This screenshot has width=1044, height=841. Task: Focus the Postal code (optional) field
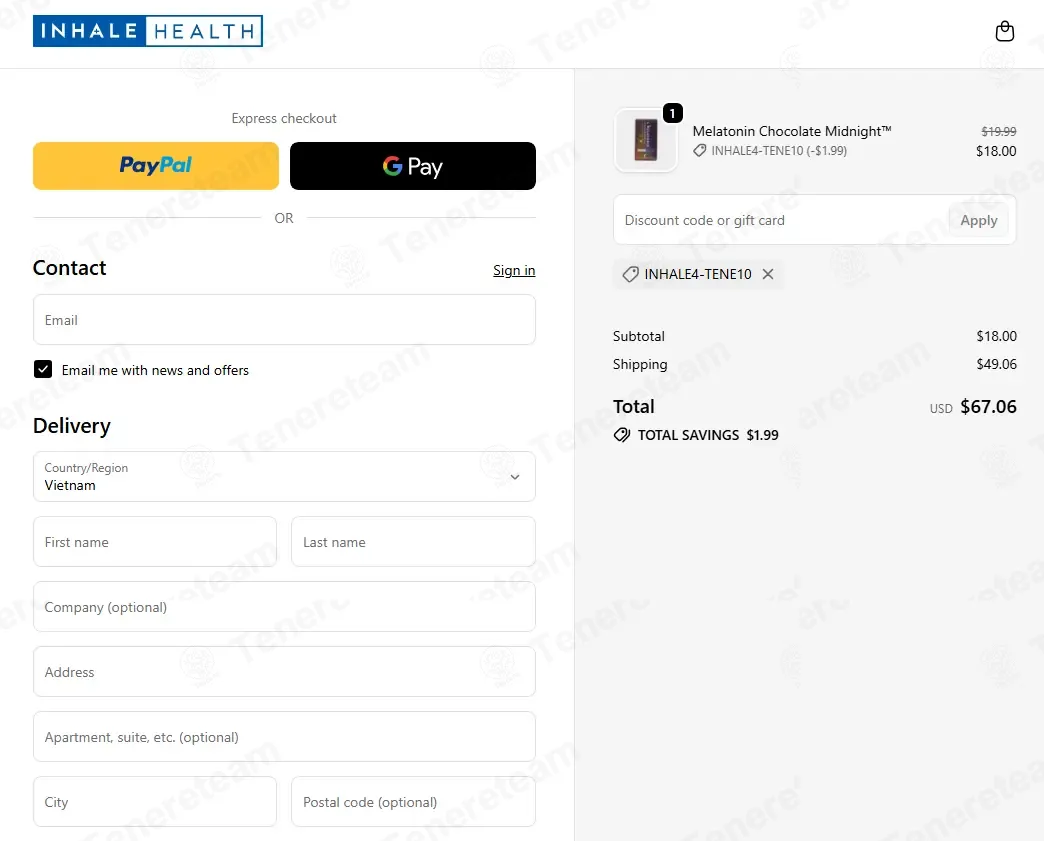pos(413,802)
